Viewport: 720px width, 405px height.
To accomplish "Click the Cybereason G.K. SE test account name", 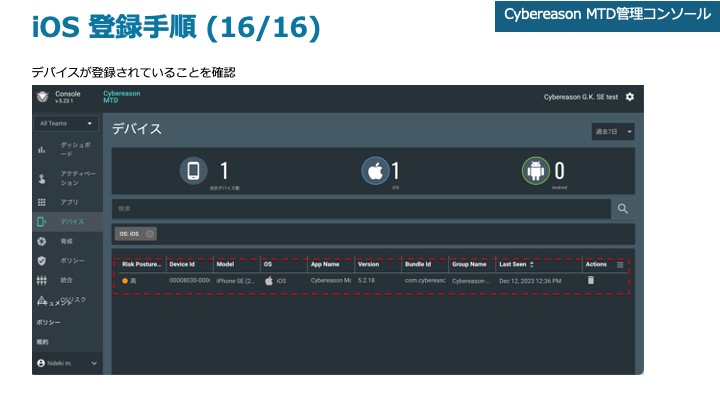I will [x=581, y=97].
